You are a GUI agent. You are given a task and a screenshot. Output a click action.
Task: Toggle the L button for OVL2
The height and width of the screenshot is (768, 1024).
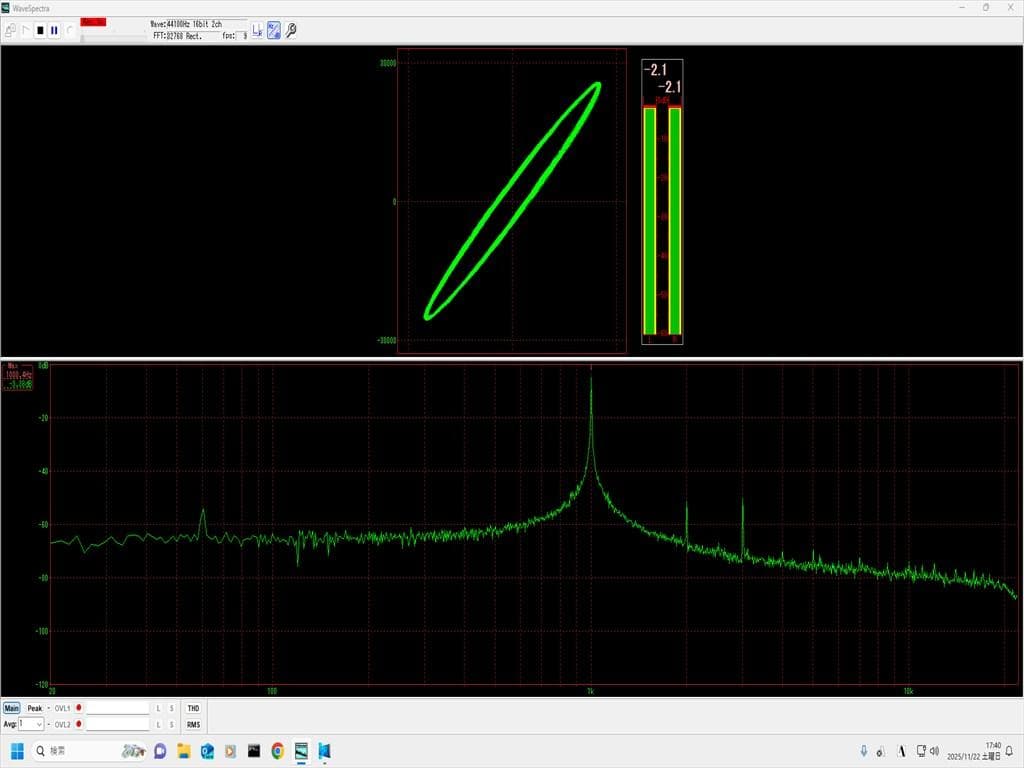[158, 724]
